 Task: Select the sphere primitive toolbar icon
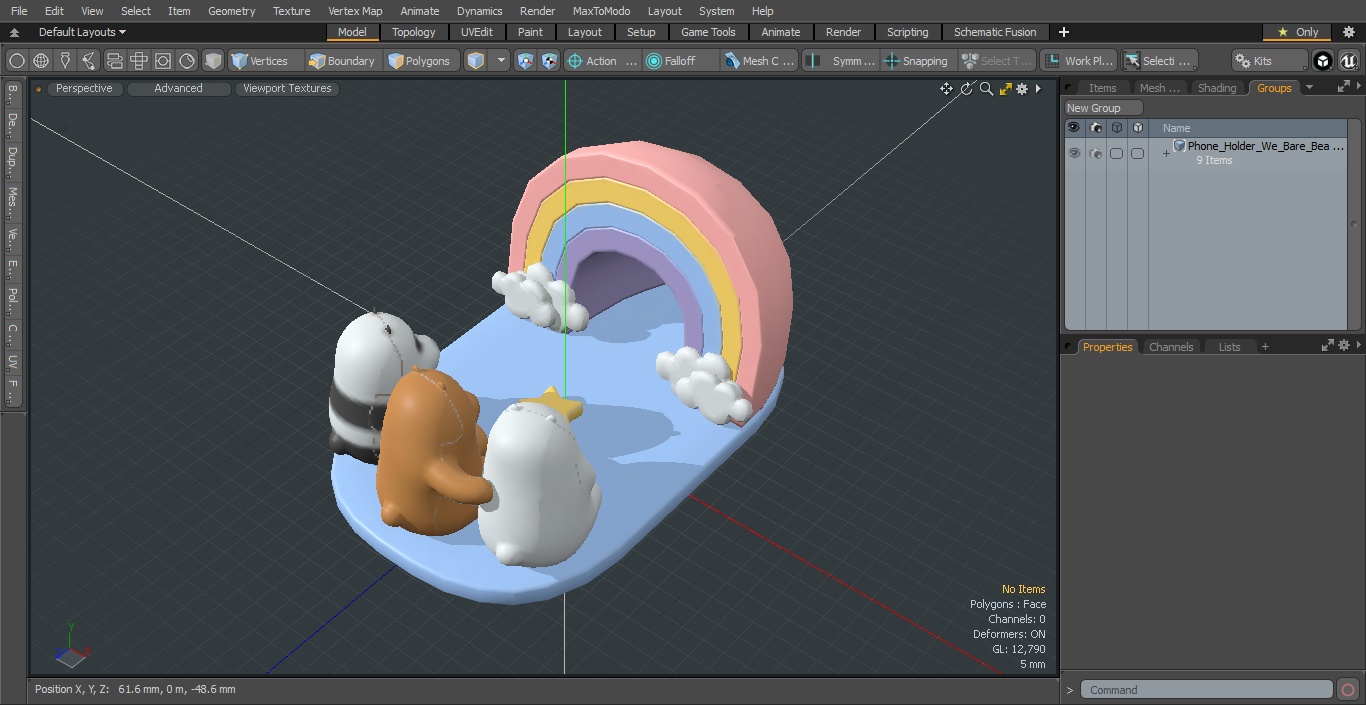pyautogui.click(x=16, y=61)
